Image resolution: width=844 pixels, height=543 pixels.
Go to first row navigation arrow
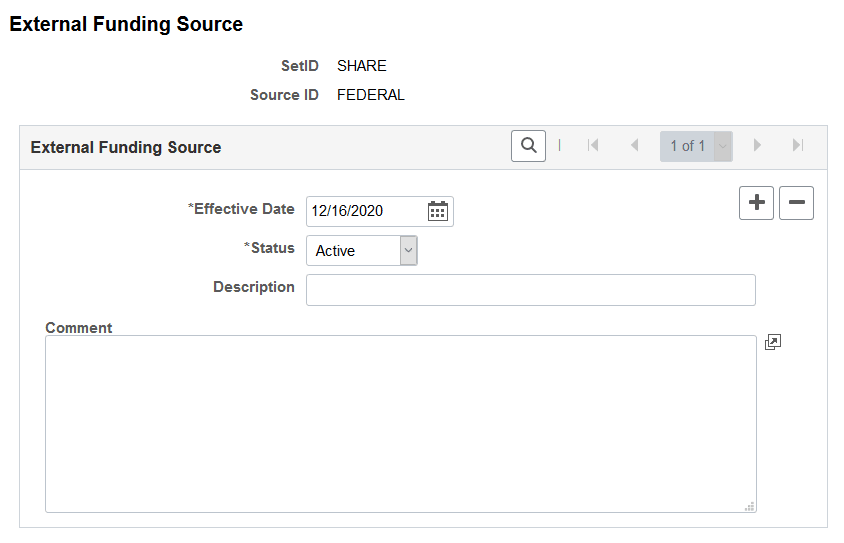point(593,145)
